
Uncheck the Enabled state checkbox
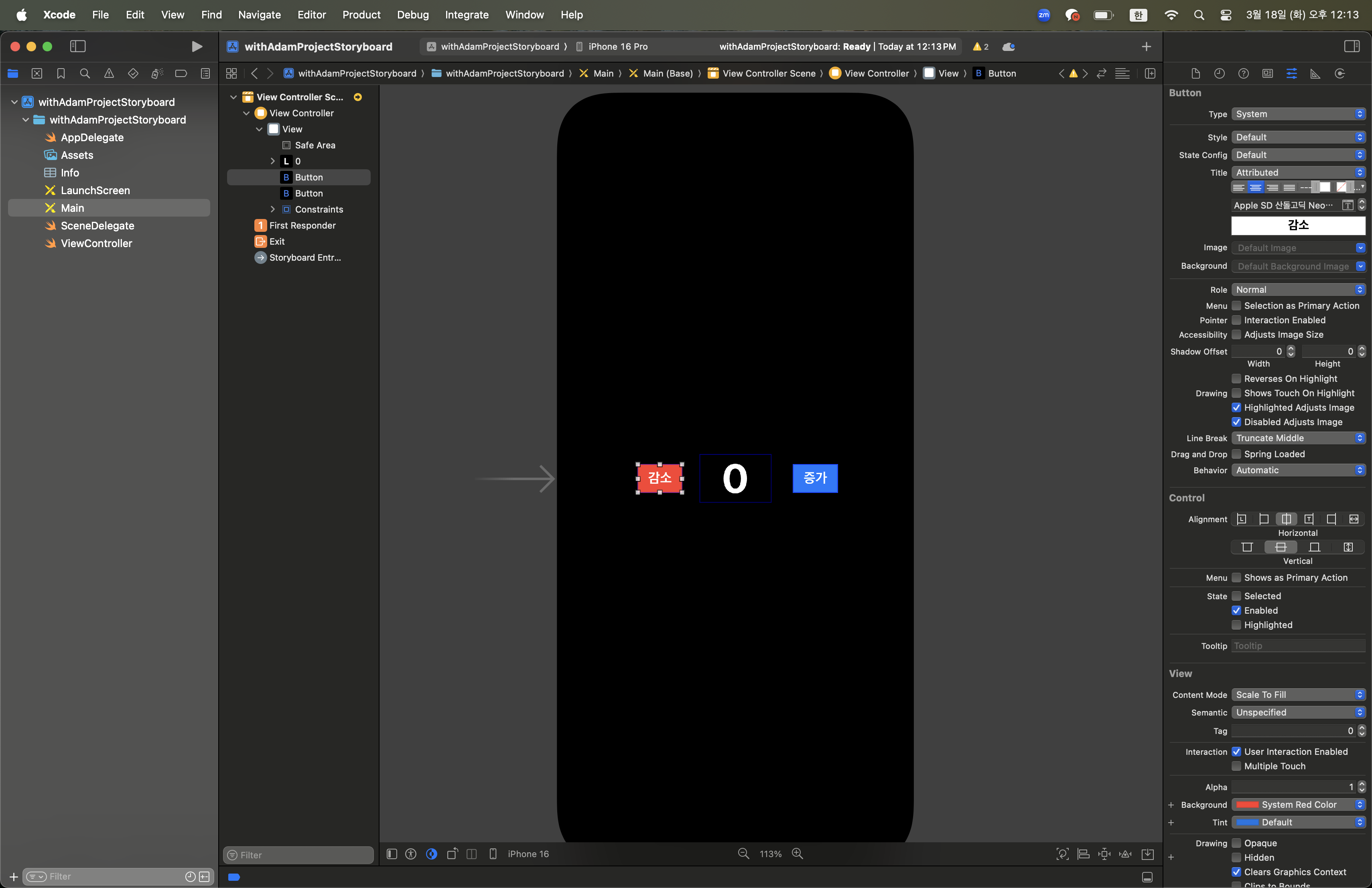click(1236, 610)
